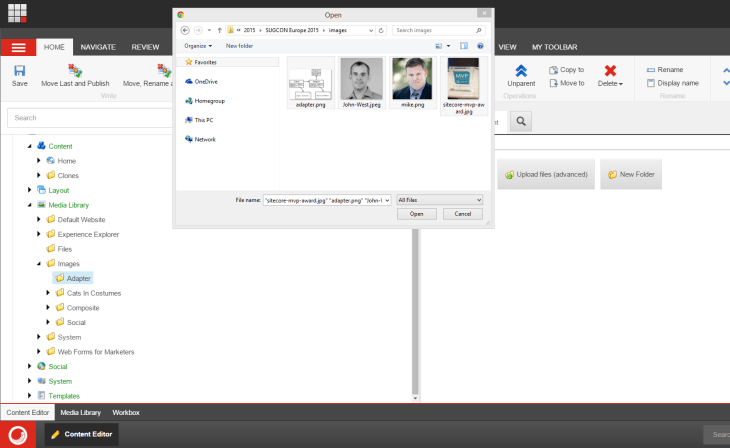The height and width of the screenshot is (448, 730).
Task: Click Upload files (advanced) button
Action: (546, 175)
